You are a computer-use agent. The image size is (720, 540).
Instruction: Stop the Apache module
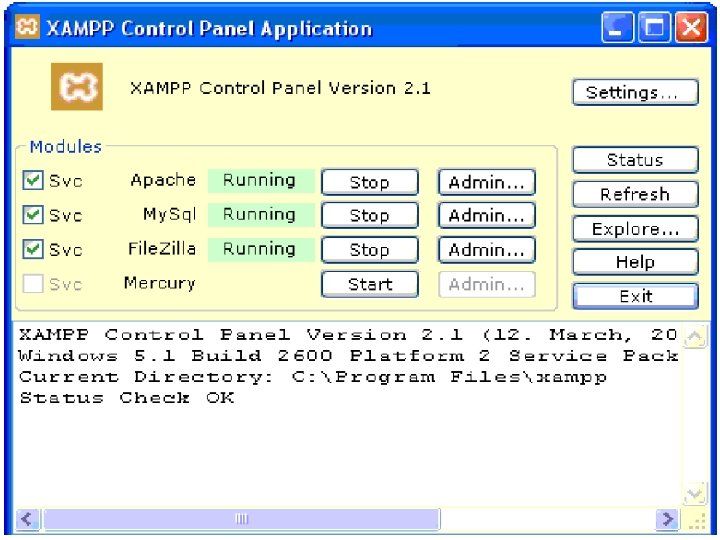coord(370,182)
